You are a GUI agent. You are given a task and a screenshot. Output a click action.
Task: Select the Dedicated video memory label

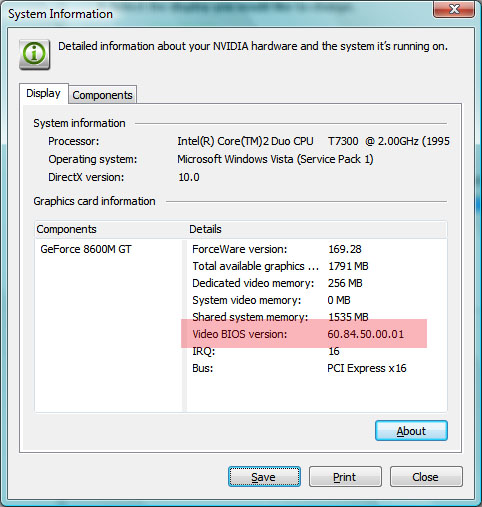[x=253, y=283]
